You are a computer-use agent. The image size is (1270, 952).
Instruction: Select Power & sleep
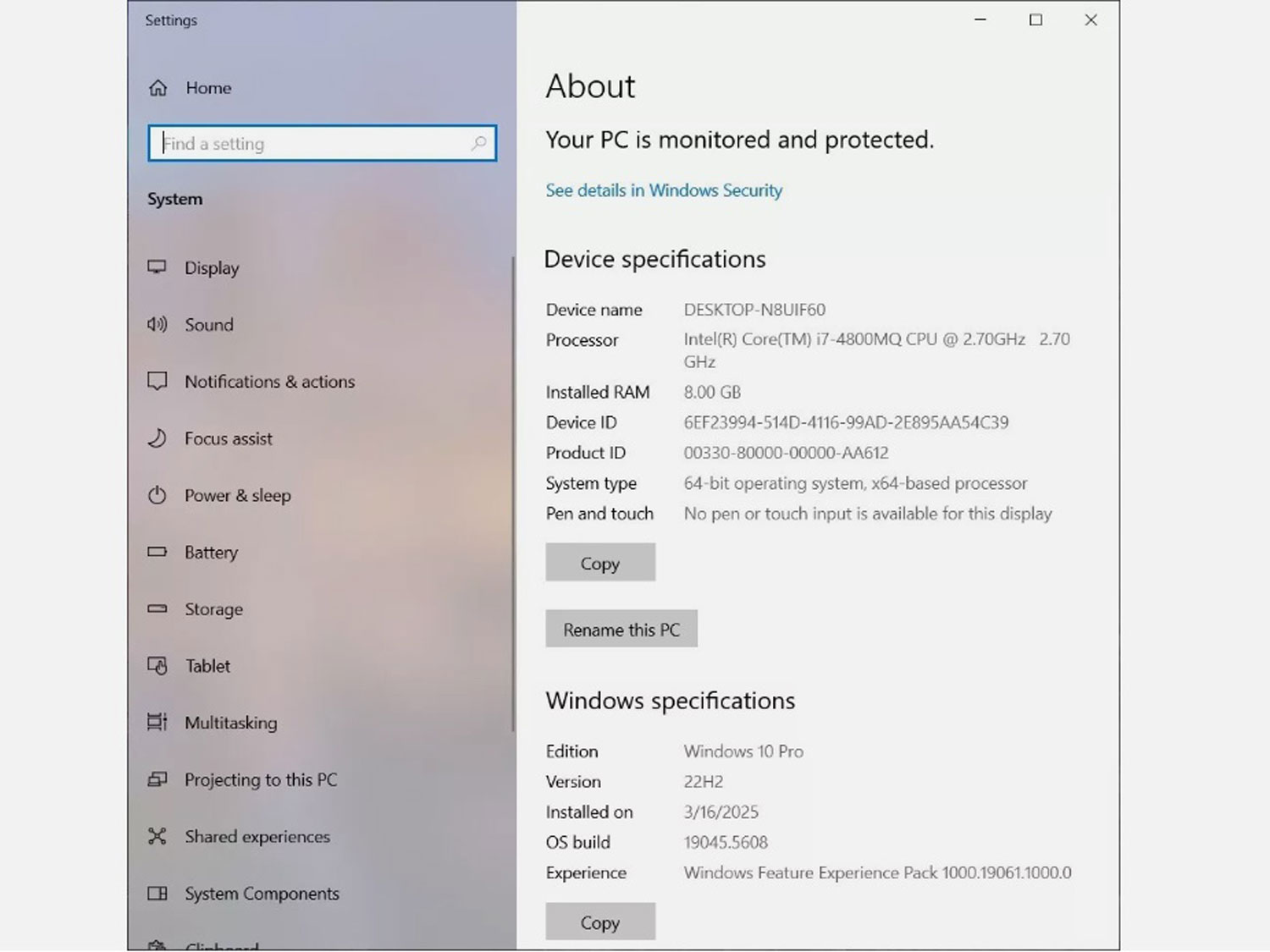point(238,496)
